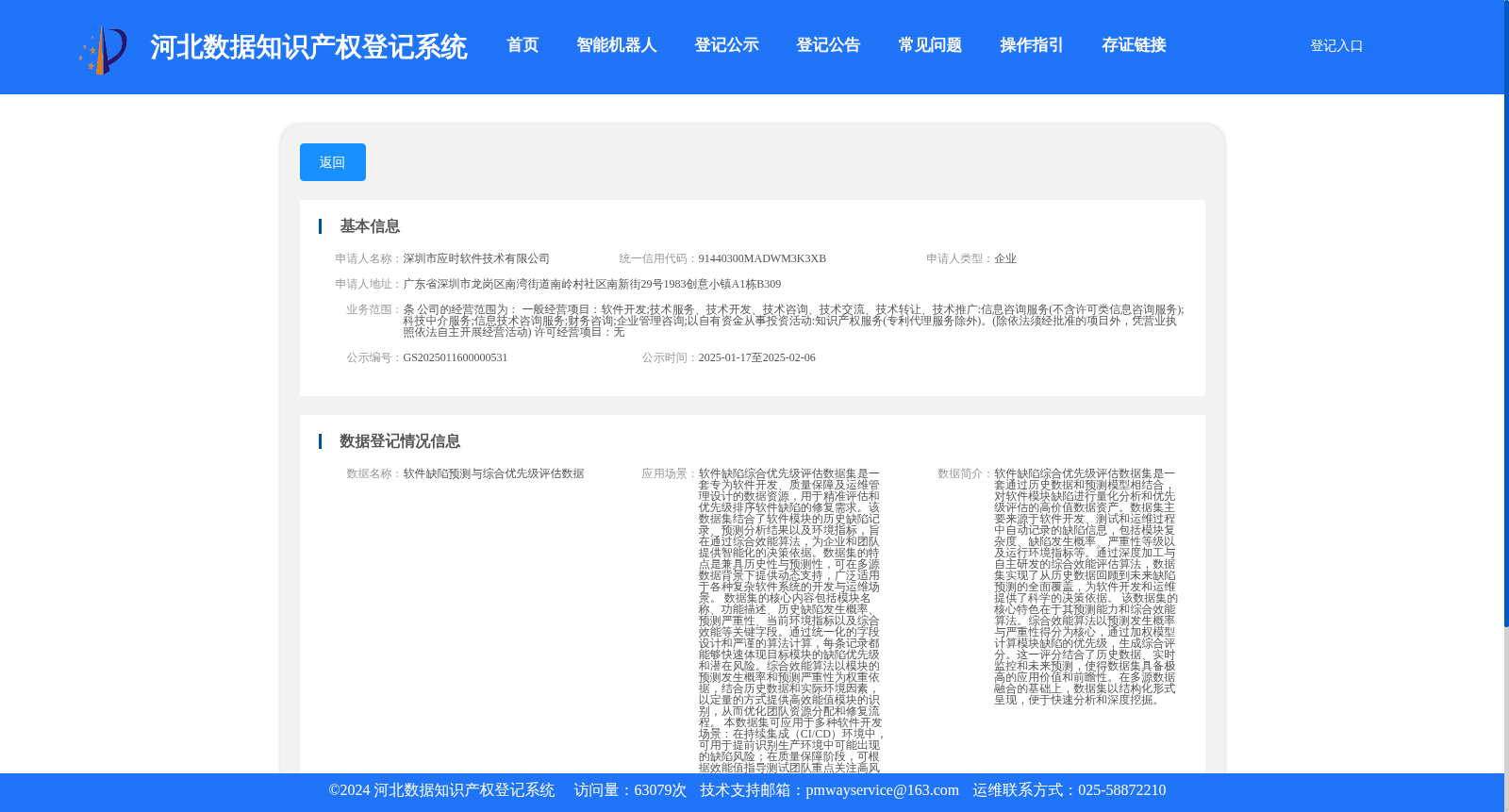Click the page vertical scrollbar thumb
This screenshot has width=1509, height=812.
1506,313
